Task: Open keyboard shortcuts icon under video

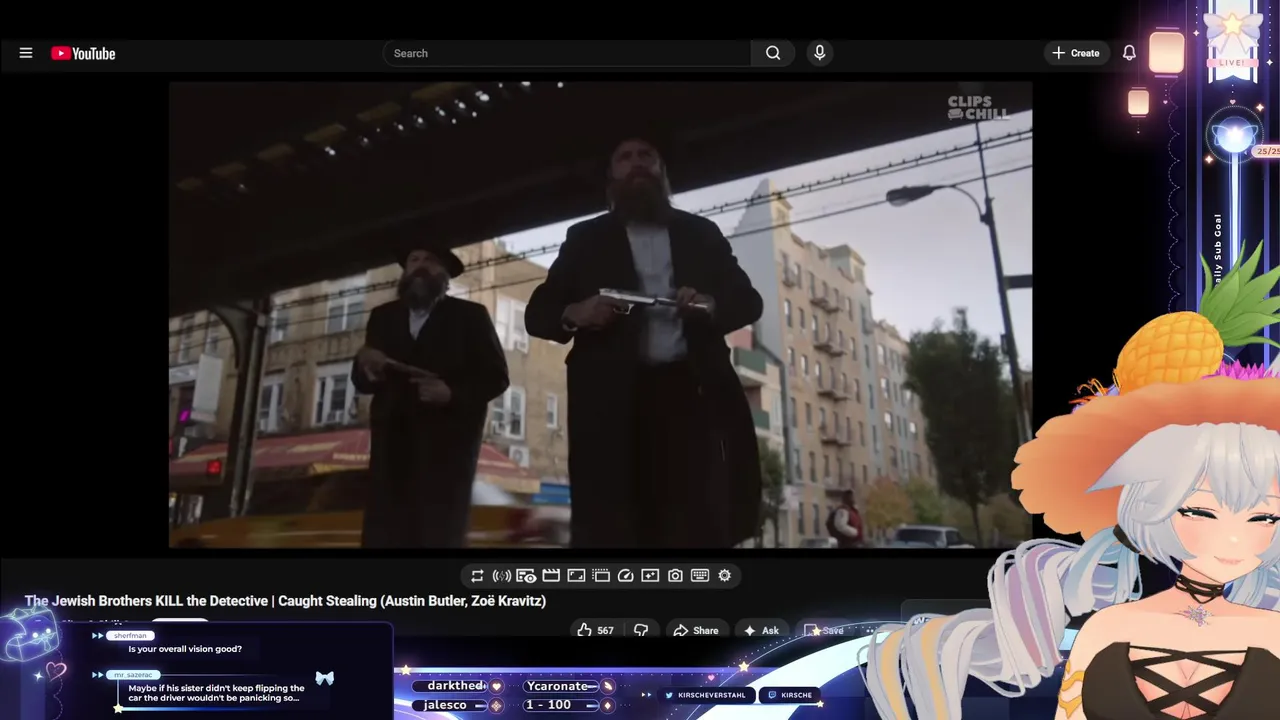Action: pyautogui.click(x=700, y=575)
